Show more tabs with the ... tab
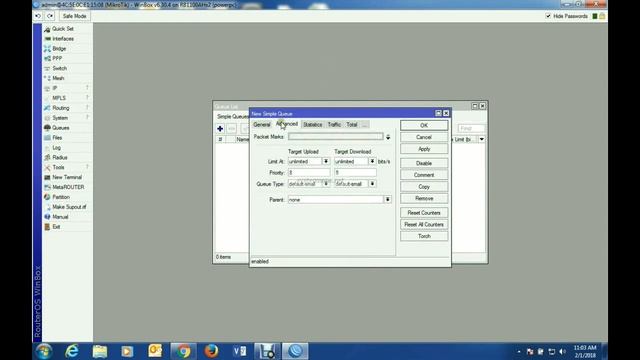Image resolution: width=640 pixels, height=360 pixels. pos(365,124)
